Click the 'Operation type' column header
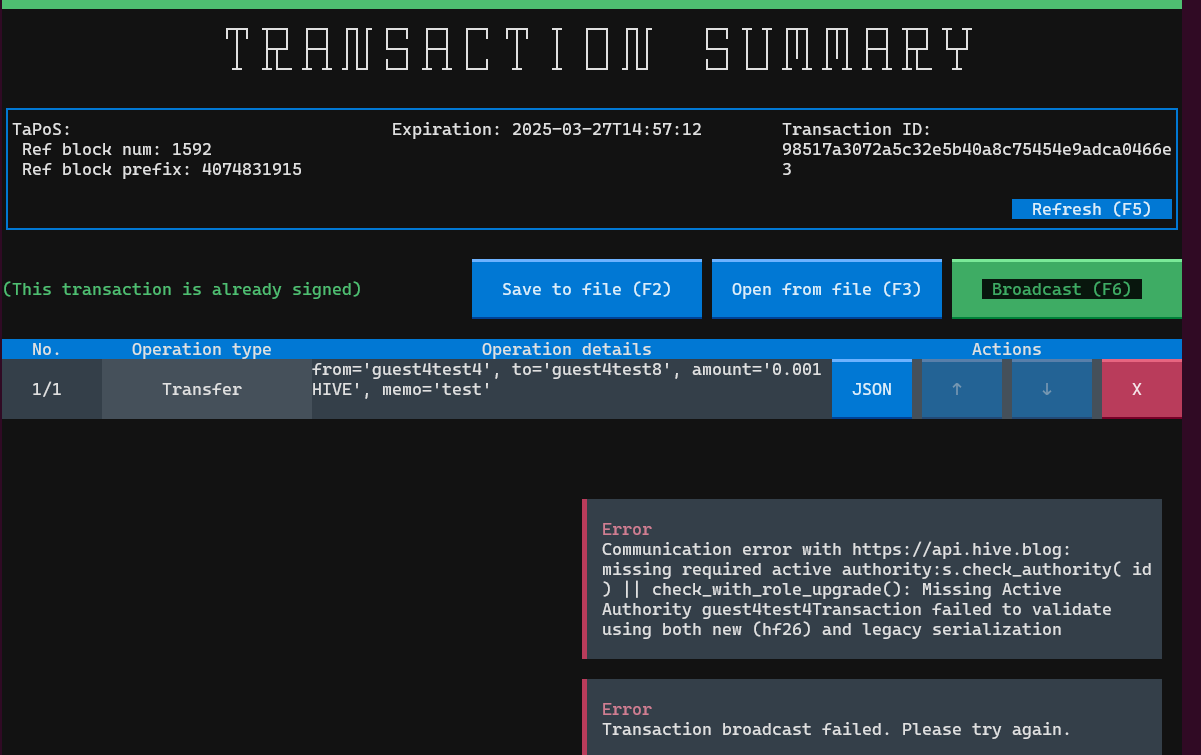Viewport: 1201px width, 755px height. 202,349
